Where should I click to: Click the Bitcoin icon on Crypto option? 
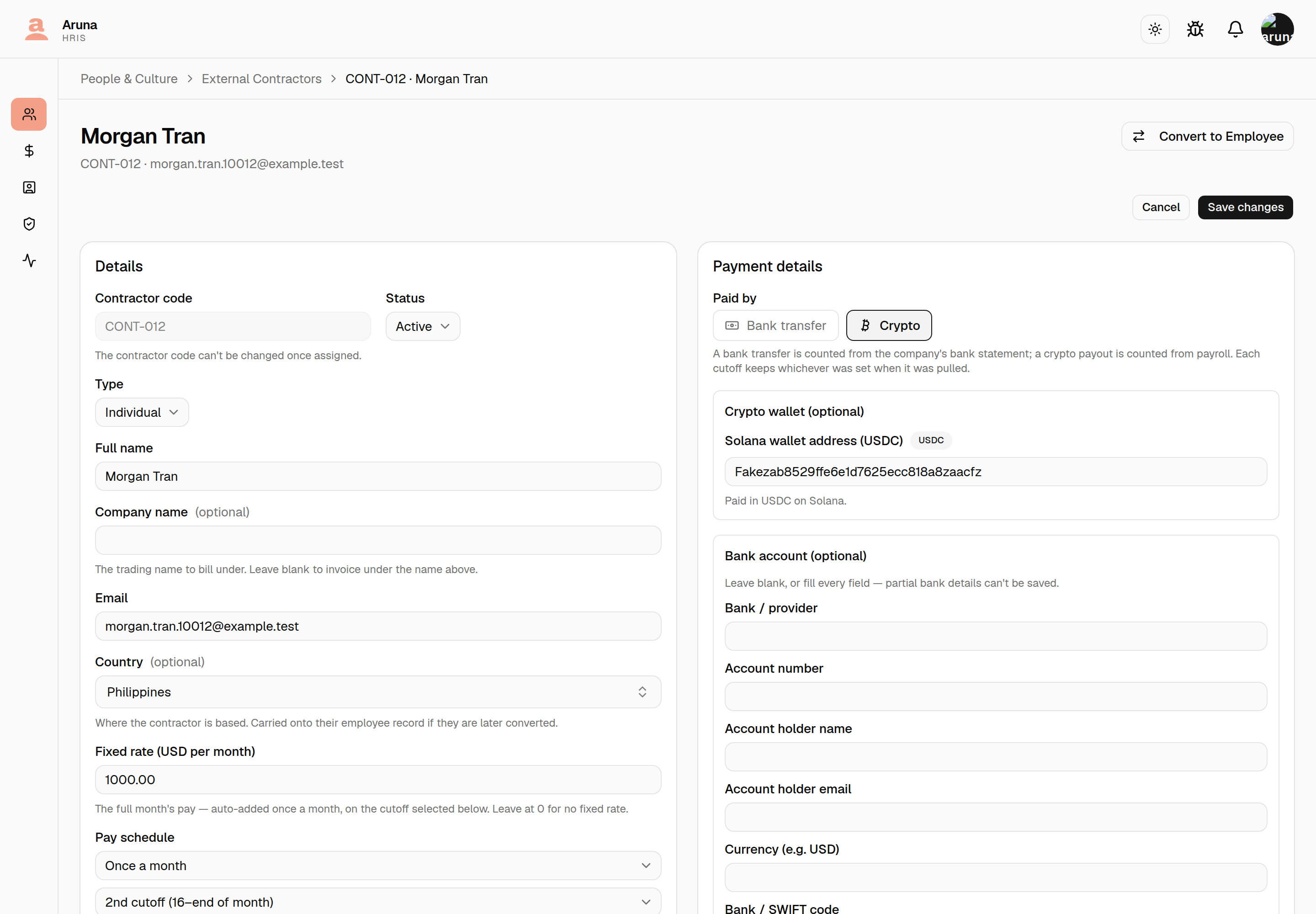[865, 325]
